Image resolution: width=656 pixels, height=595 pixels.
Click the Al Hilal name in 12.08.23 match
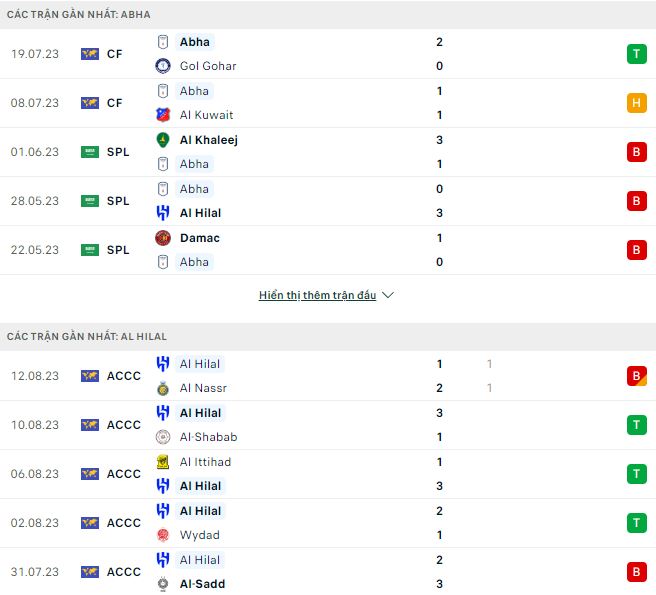[201, 364]
